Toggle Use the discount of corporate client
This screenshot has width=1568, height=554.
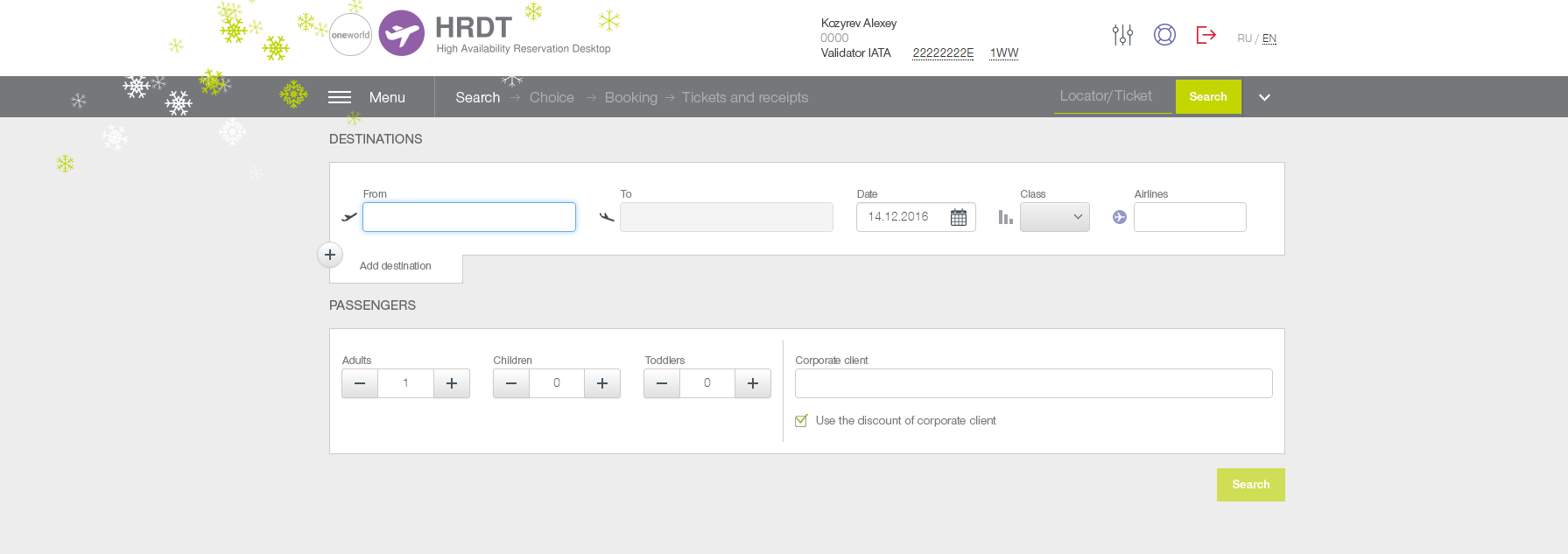pyautogui.click(x=801, y=421)
